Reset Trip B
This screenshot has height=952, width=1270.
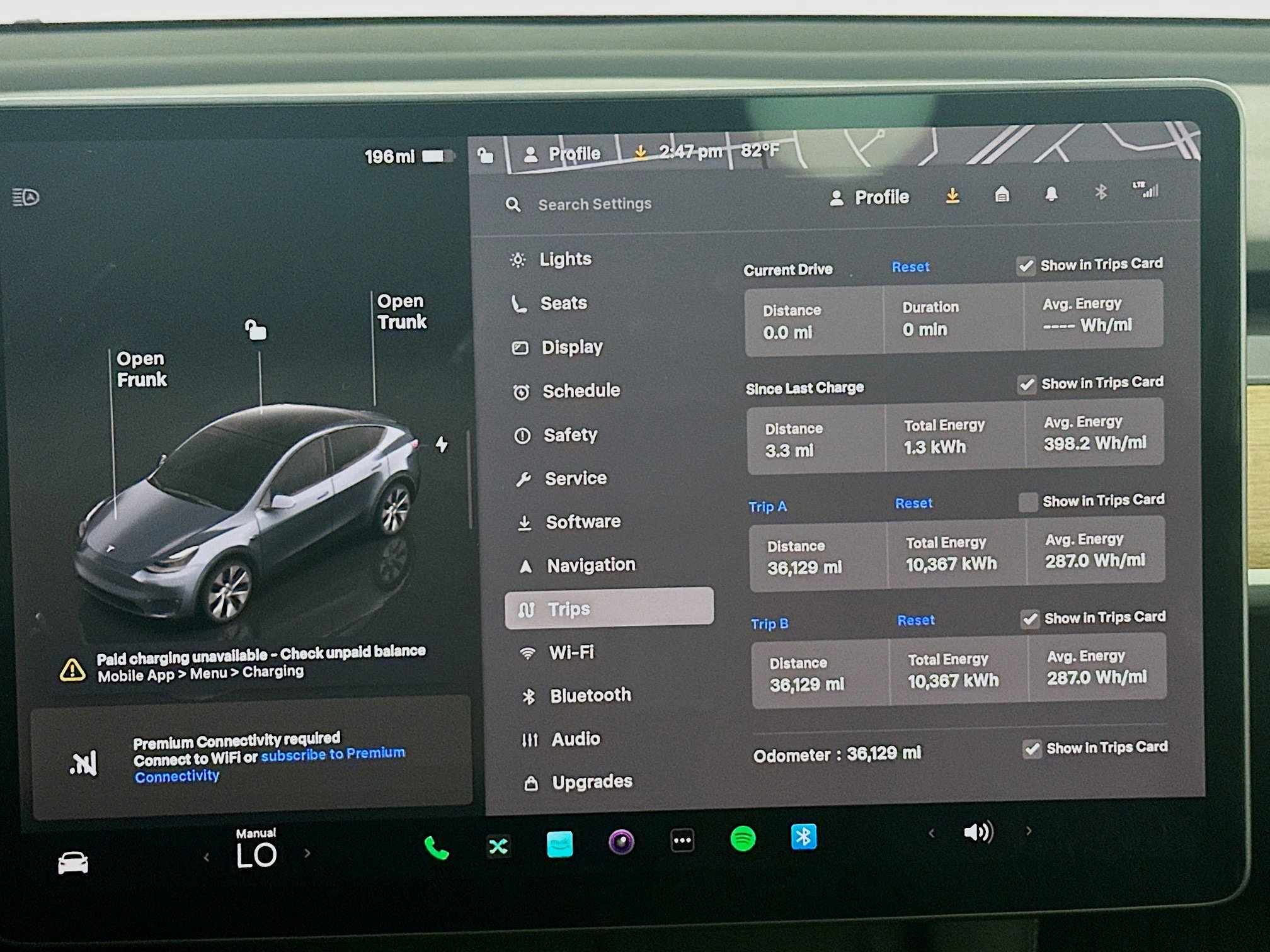[915, 621]
